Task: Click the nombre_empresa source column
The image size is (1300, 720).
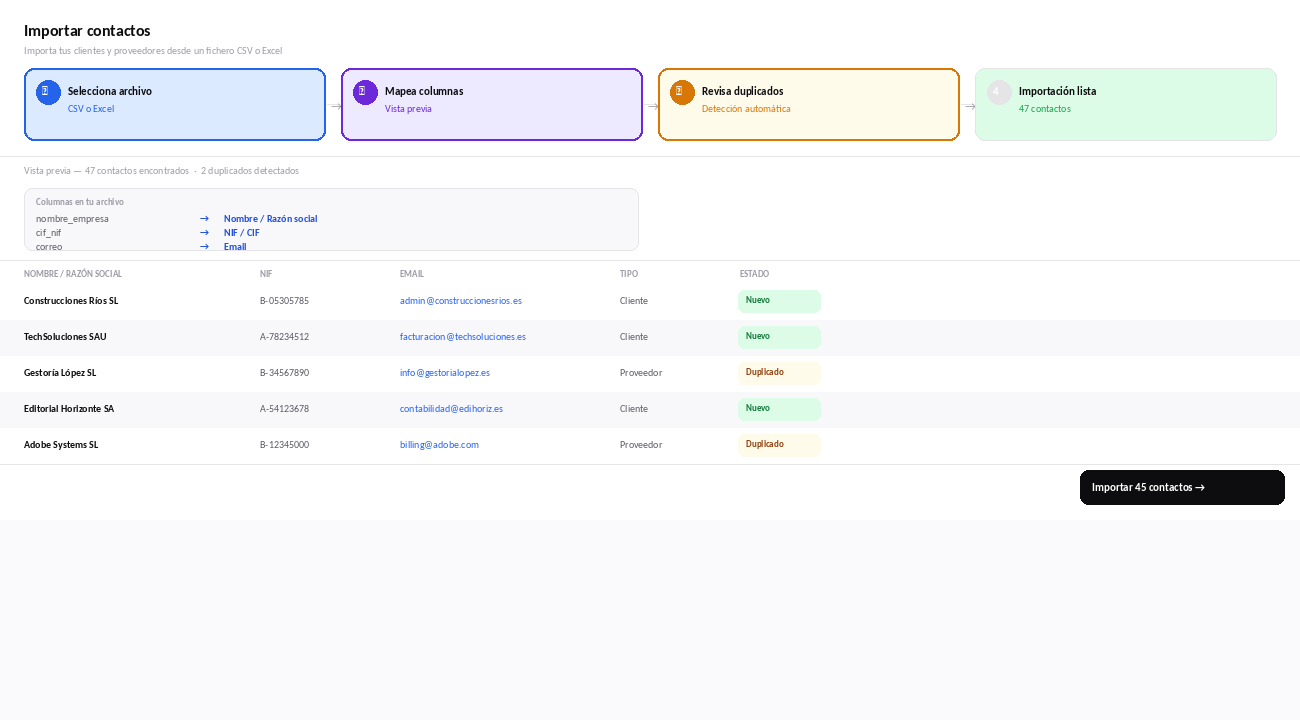Action: (72, 218)
